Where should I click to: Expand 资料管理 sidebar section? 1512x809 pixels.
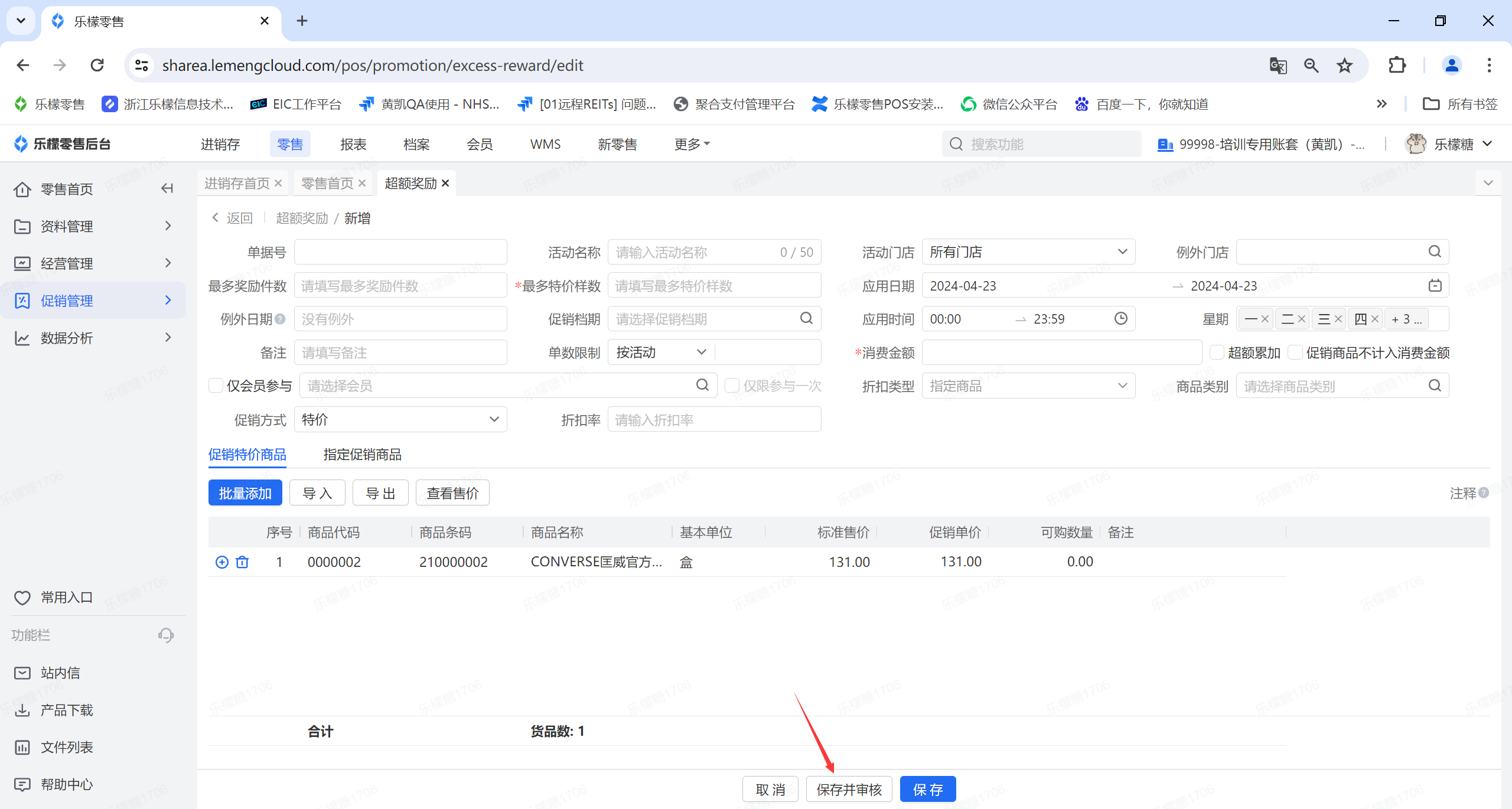click(x=93, y=226)
